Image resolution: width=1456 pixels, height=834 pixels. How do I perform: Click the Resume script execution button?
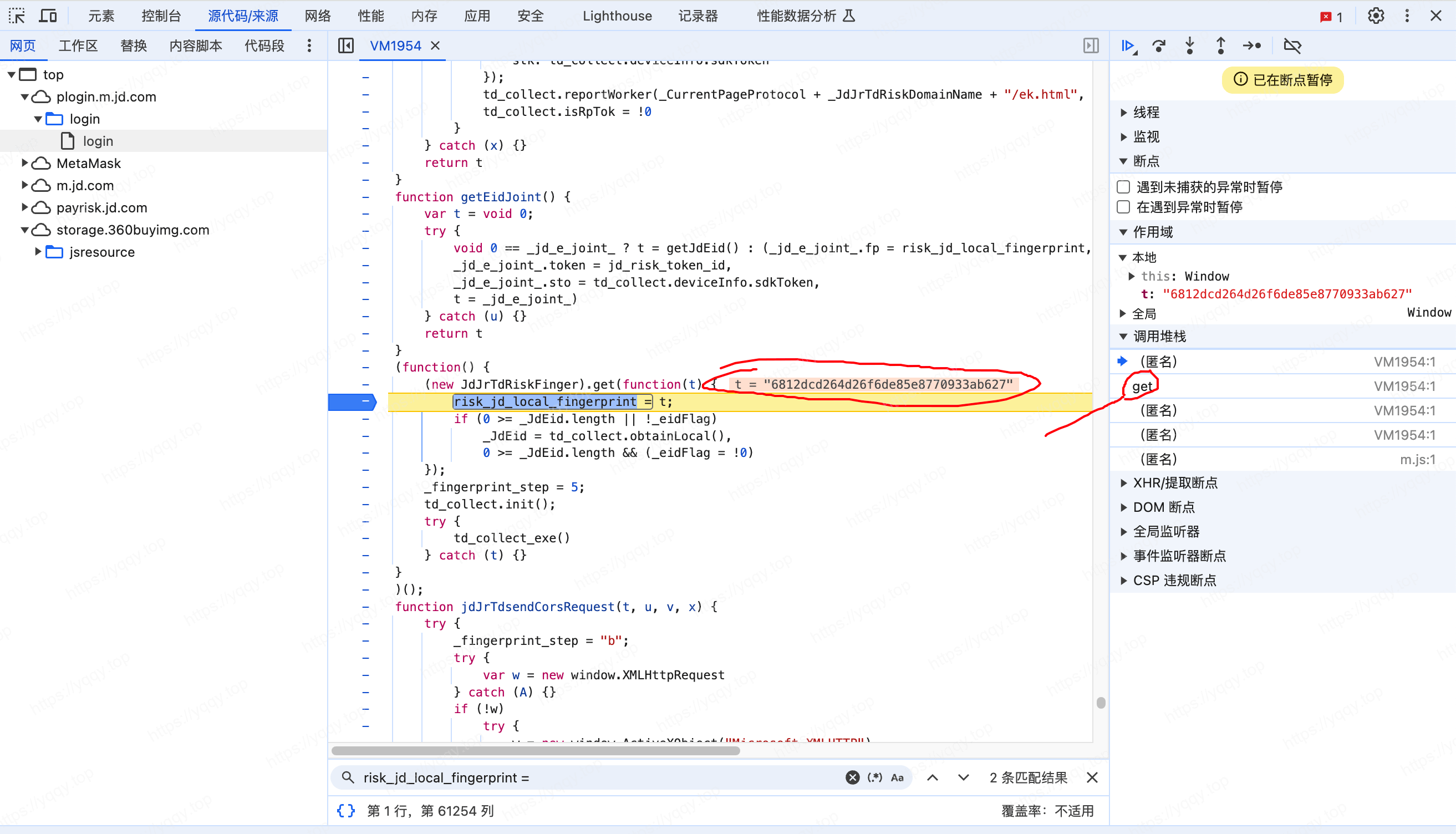(1127, 45)
